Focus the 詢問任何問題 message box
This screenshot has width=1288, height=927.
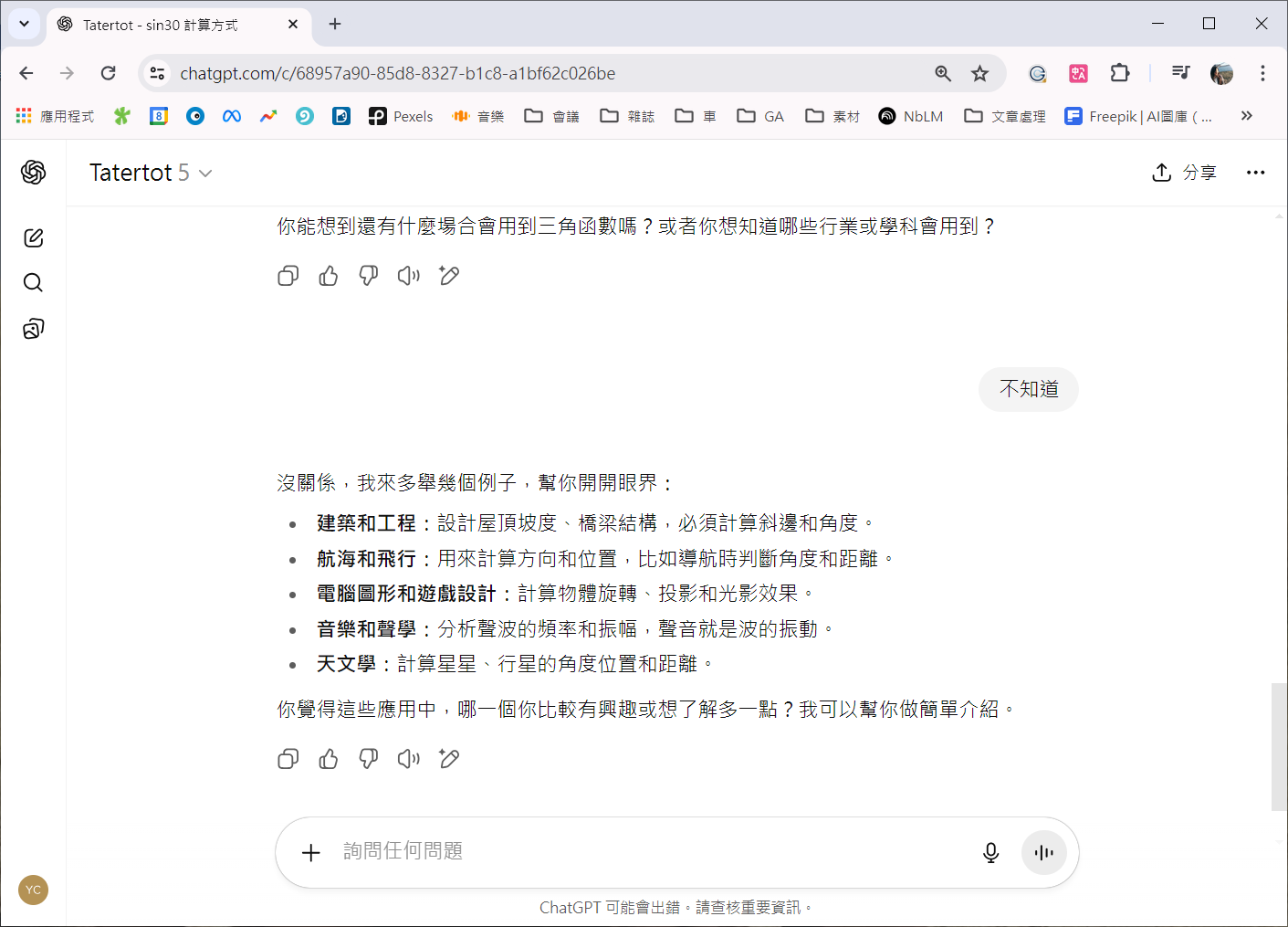tap(648, 851)
